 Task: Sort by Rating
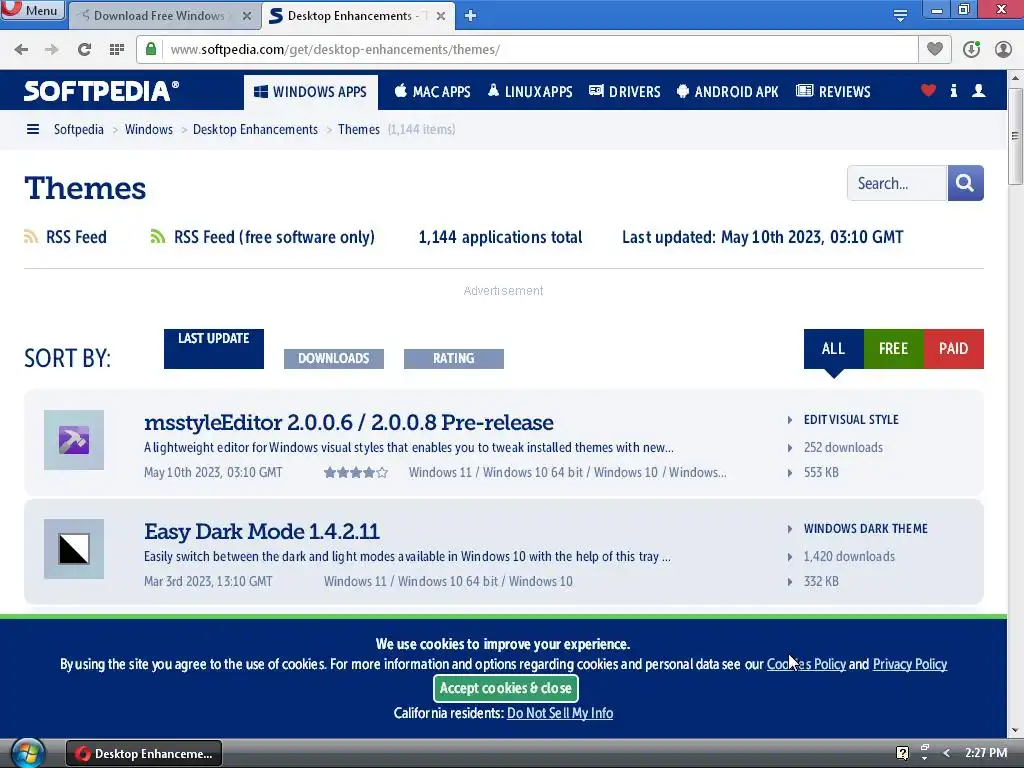tap(454, 359)
